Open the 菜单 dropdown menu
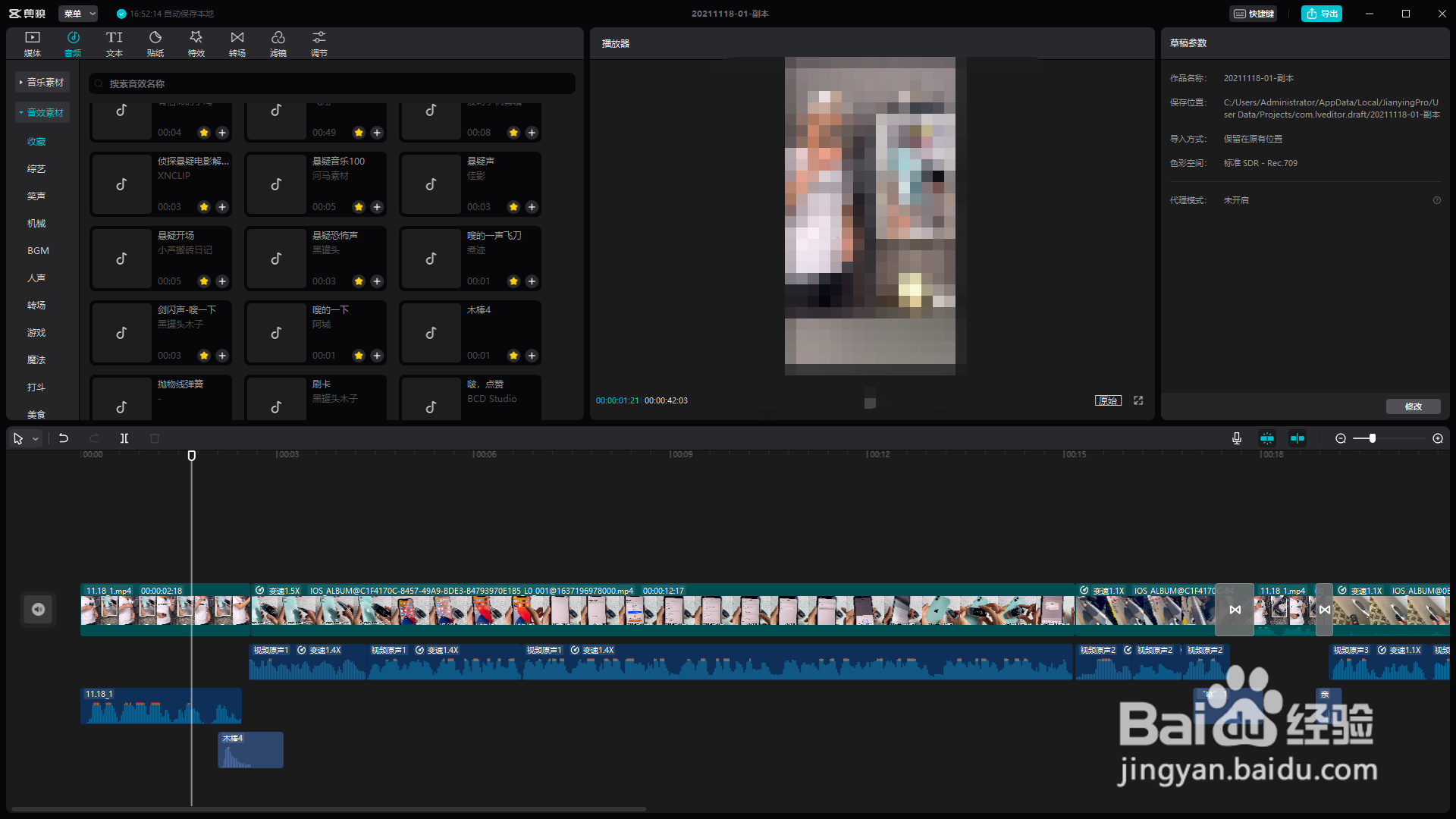1456x819 pixels. (78, 14)
